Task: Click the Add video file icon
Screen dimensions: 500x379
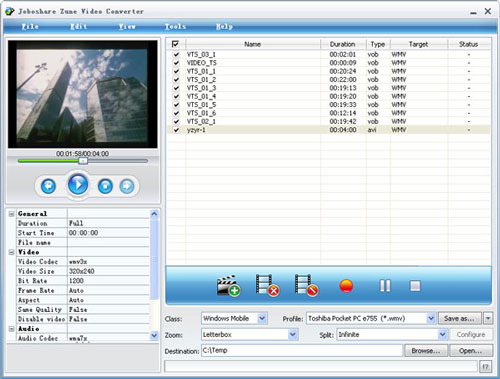Action: point(229,286)
